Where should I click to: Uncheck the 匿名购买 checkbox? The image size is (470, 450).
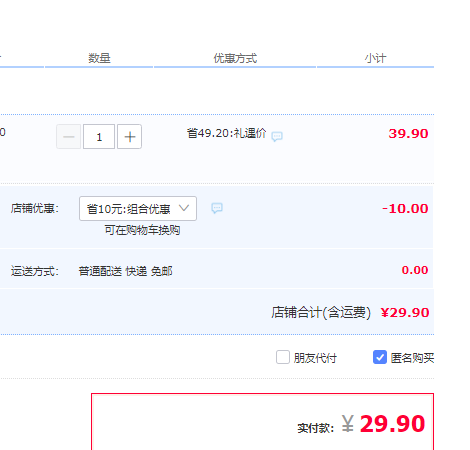pyautogui.click(x=380, y=357)
